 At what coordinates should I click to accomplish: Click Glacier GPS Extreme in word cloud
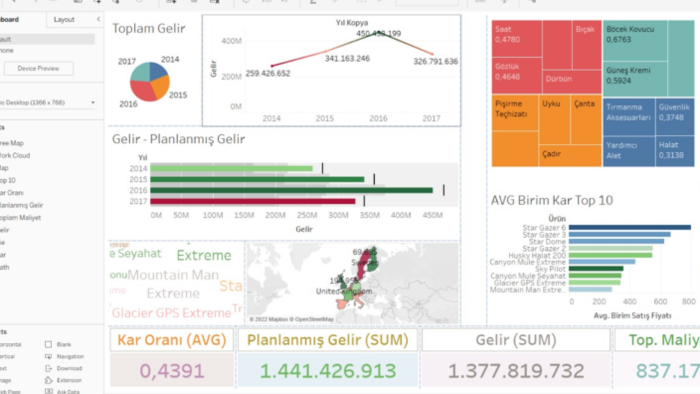coord(171,313)
